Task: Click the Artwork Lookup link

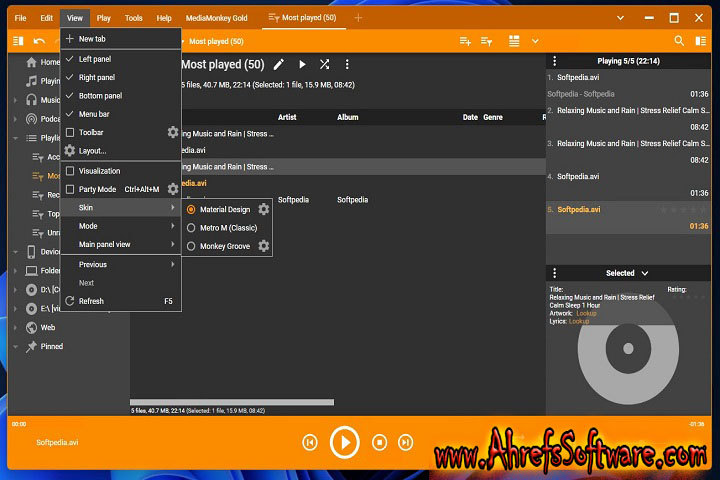Action: 588,313
